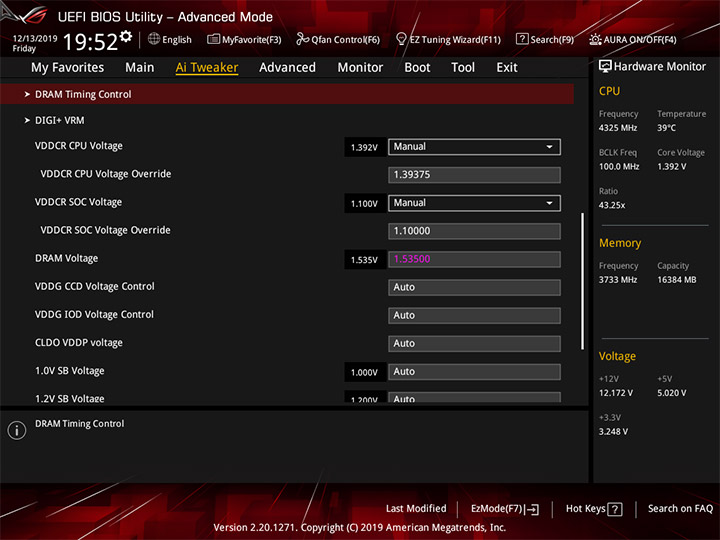Image resolution: width=720 pixels, height=540 pixels.
Task: Click the CLDO VDDP voltage Auto field
Action: click(474, 343)
